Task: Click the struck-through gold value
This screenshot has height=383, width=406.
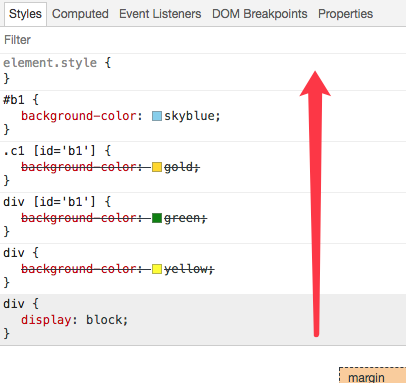Action: point(178,167)
